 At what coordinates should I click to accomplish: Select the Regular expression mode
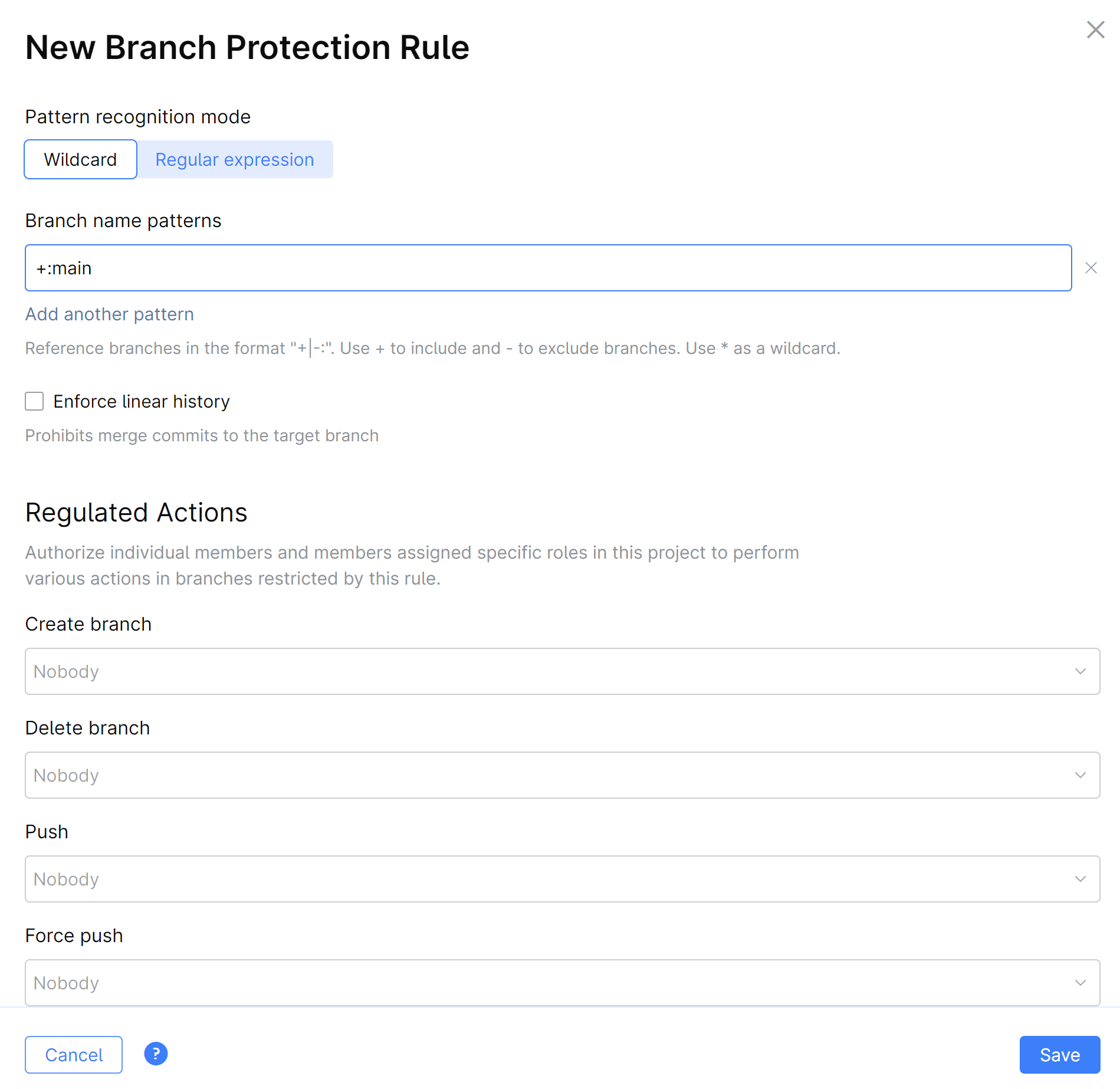click(x=234, y=159)
